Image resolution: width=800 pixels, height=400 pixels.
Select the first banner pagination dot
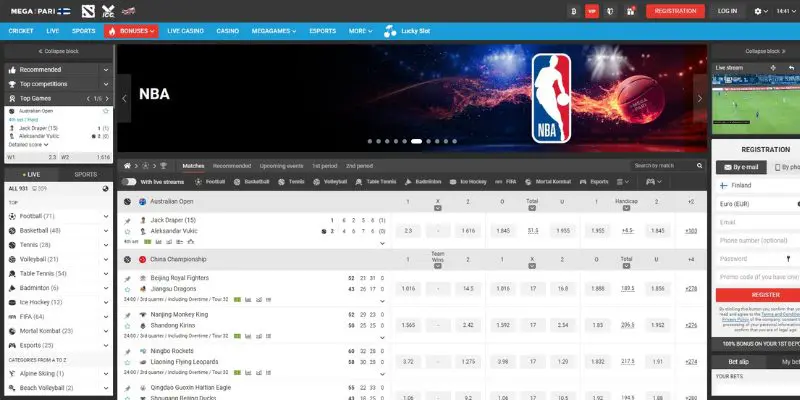(x=370, y=141)
